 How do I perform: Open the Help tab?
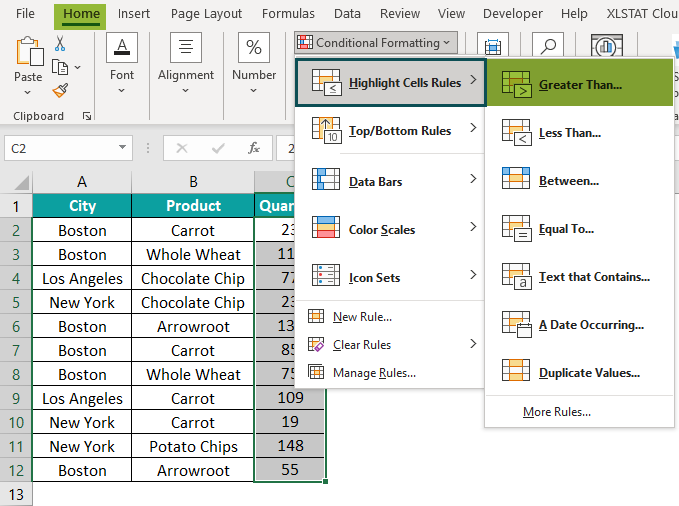coord(574,13)
